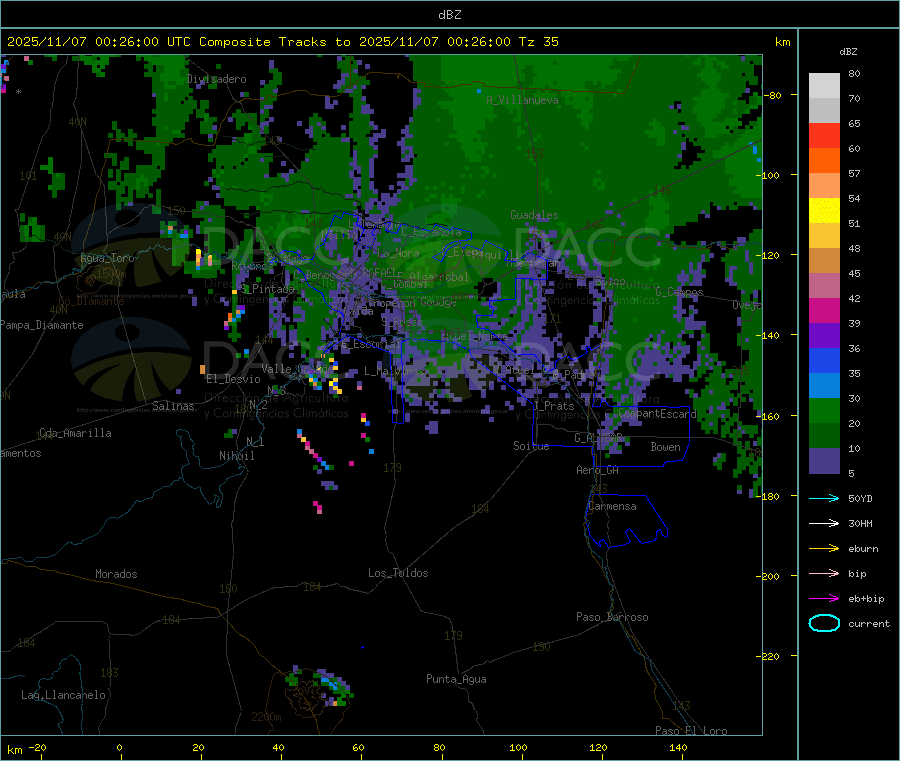Viewport: 900px width, 761px height.
Task: Click the L_Prats place label
Action: 553,406
